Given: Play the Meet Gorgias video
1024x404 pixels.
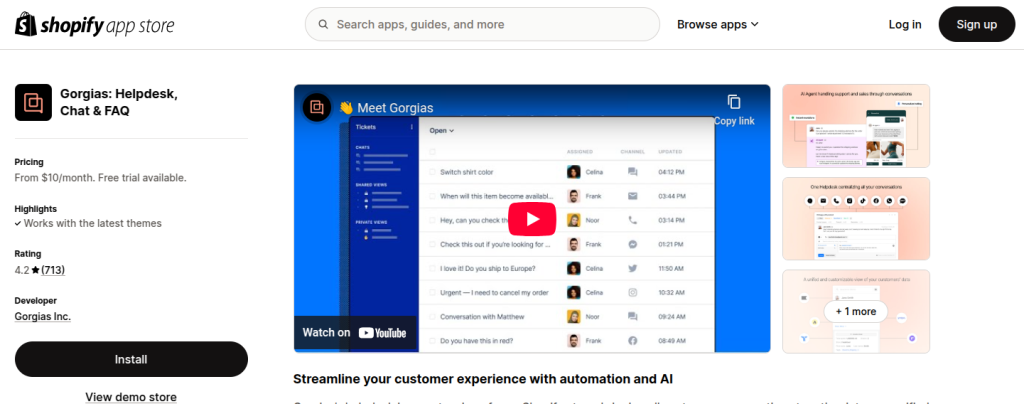Looking at the screenshot, I should click(x=532, y=219).
